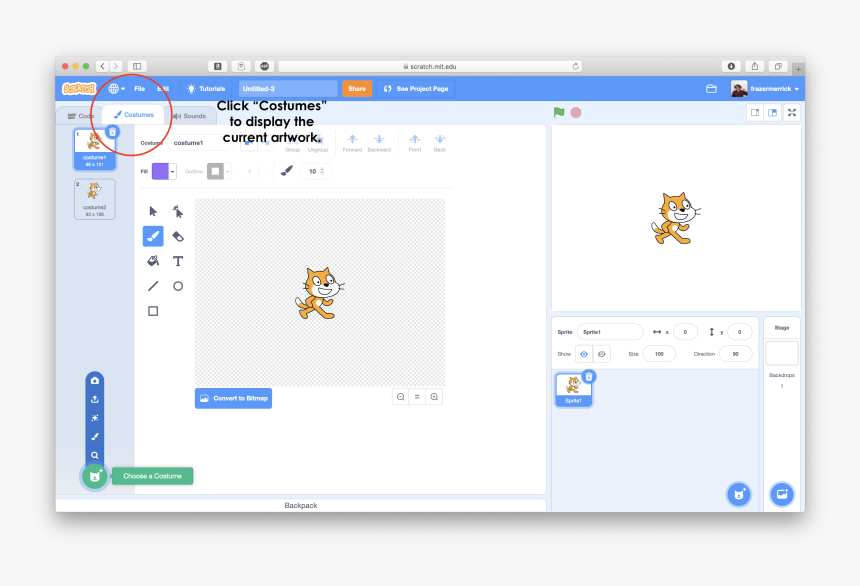The image size is (860, 586).
Task: Select the Line tool
Action: pyautogui.click(x=153, y=285)
